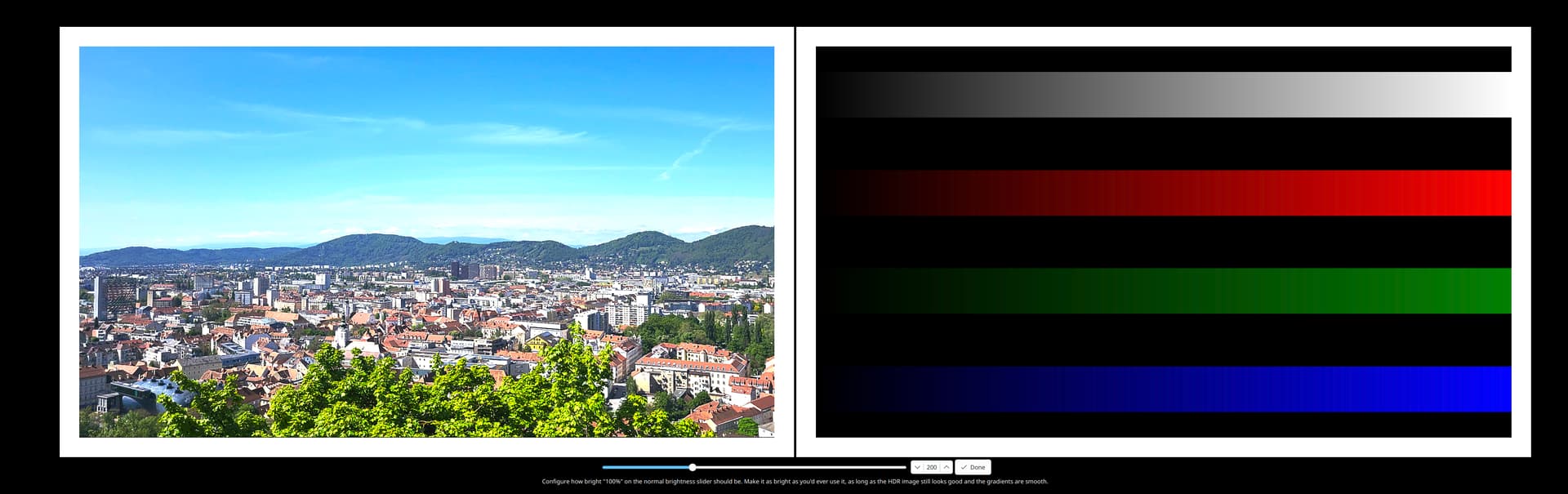
Task: Click the brightest red end of the red gradient
Action: point(1499,193)
